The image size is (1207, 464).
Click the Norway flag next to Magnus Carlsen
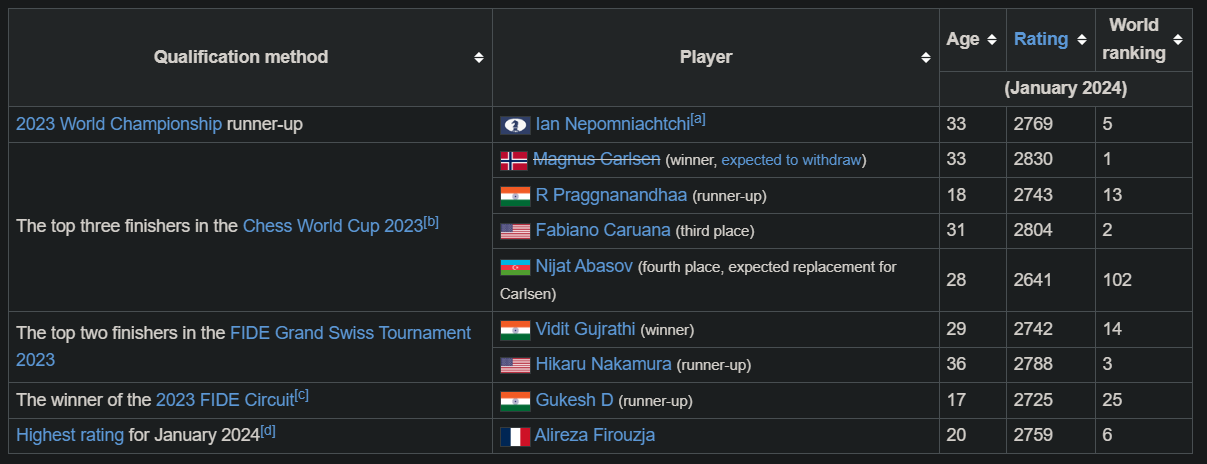[x=514, y=160]
